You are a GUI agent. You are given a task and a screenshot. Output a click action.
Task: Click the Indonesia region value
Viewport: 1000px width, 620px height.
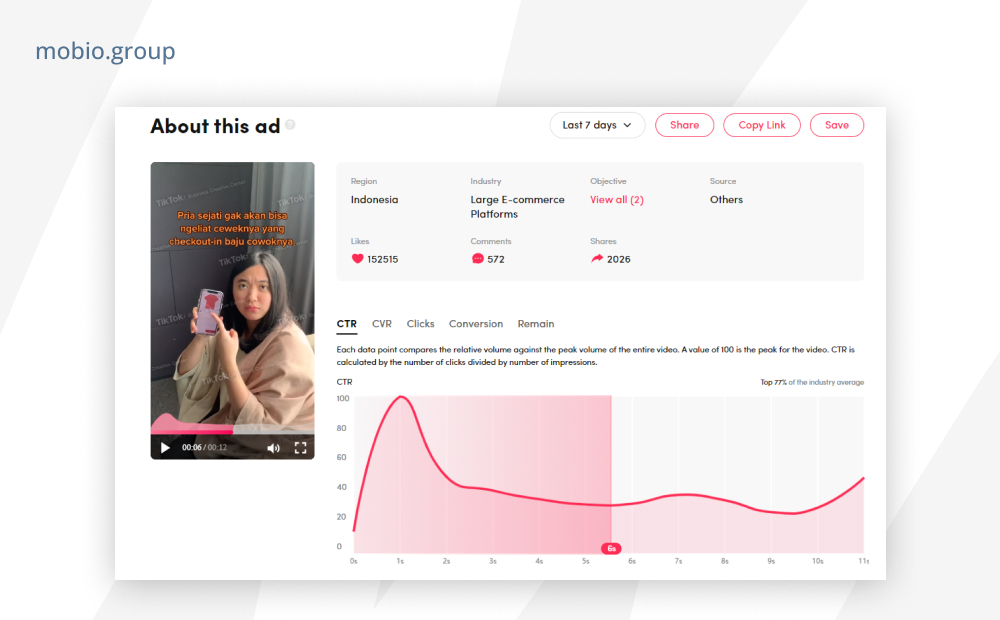coord(374,200)
